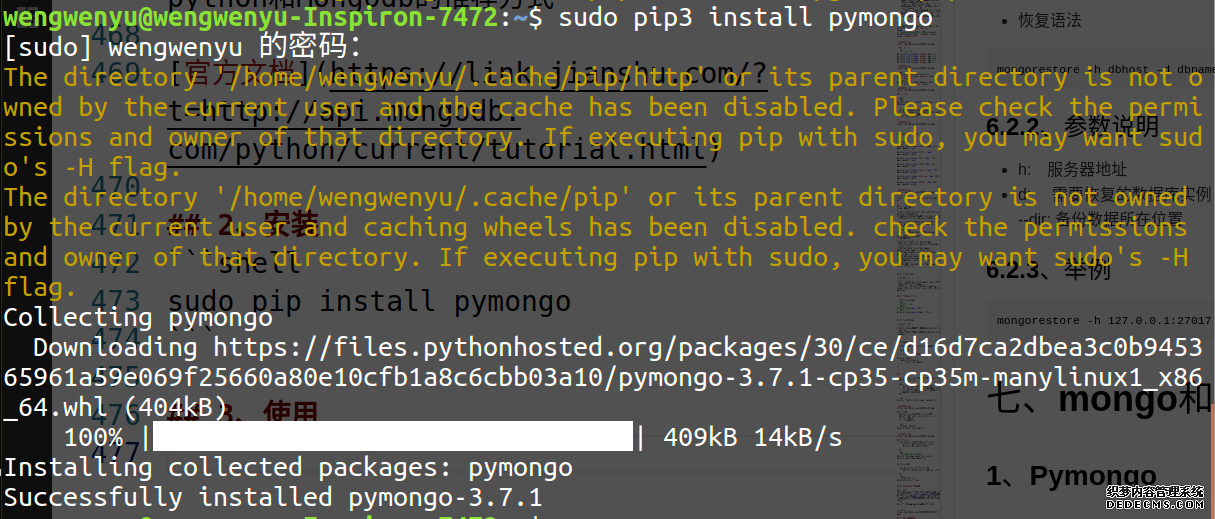Click the 'Collecting pymongo' output line
Image resolution: width=1215 pixels, height=519 pixels.
[138, 318]
